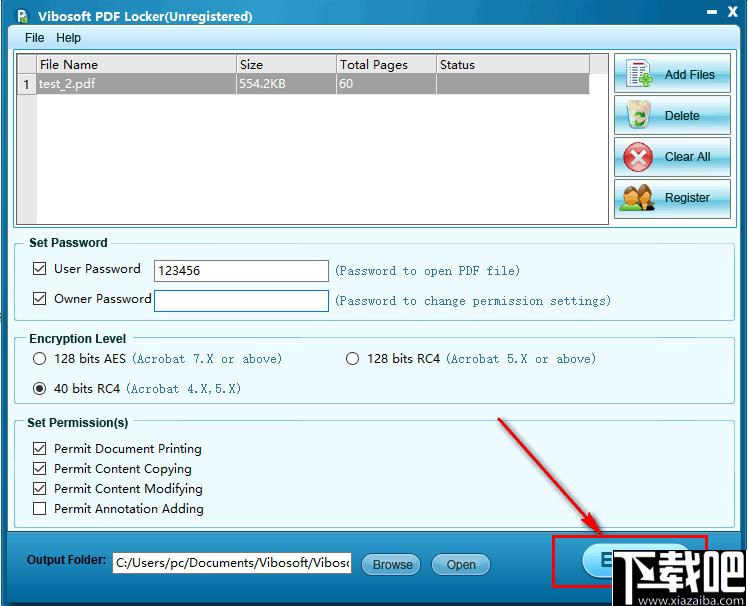Click Register button label
748x606 pixels.
[x=687, y=198]
